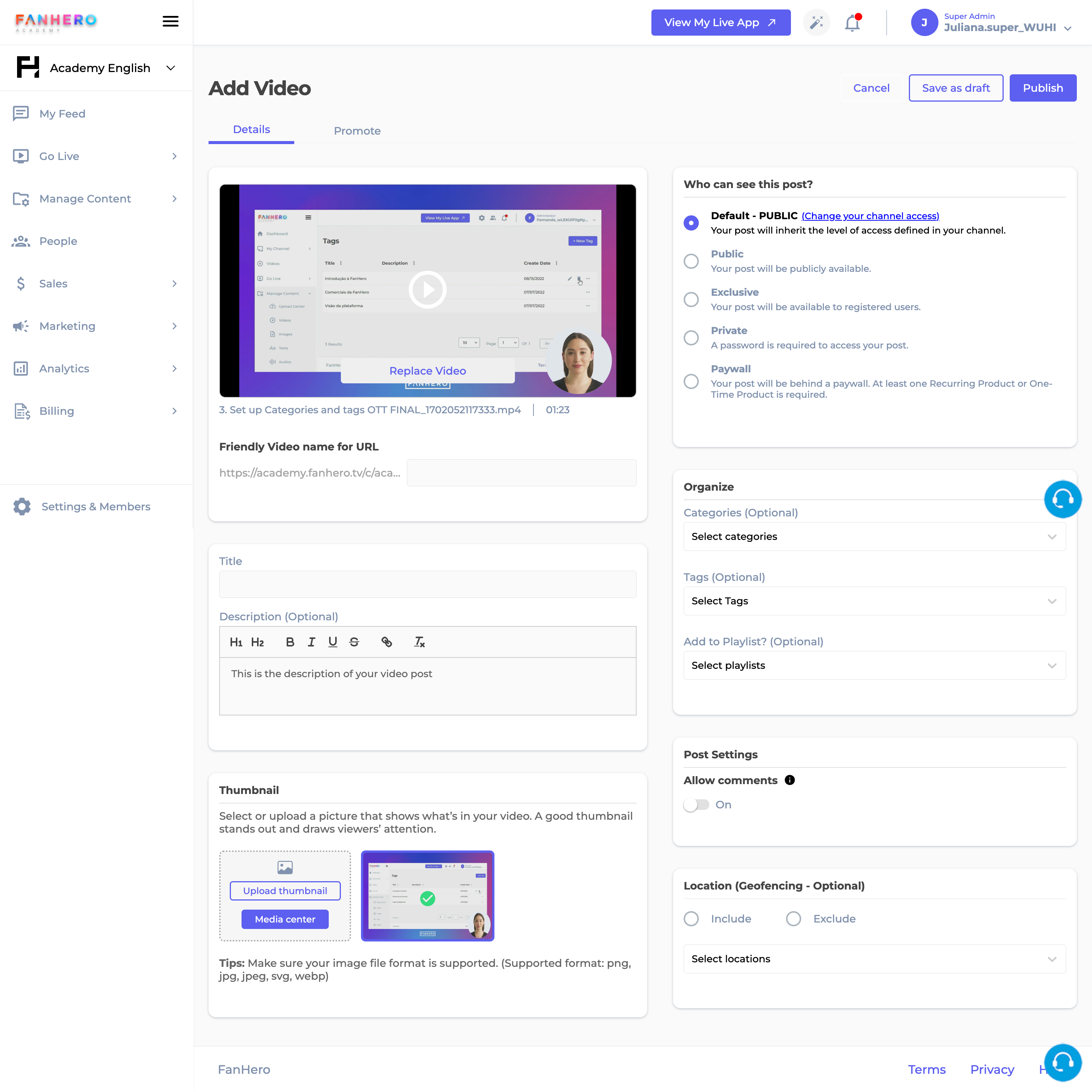Click the magic wand icon in header
1092x1092 pixels.
(816, 23)
